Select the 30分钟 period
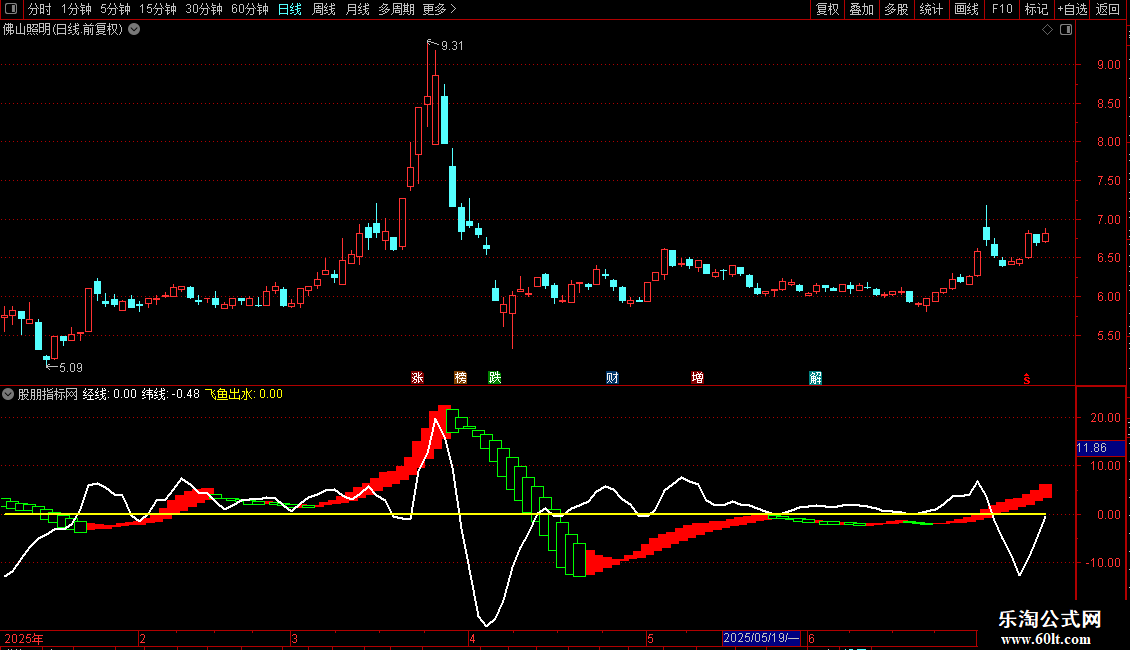Image resolution: width=1130 pixels, height=650 pixels. click(203, 9)
